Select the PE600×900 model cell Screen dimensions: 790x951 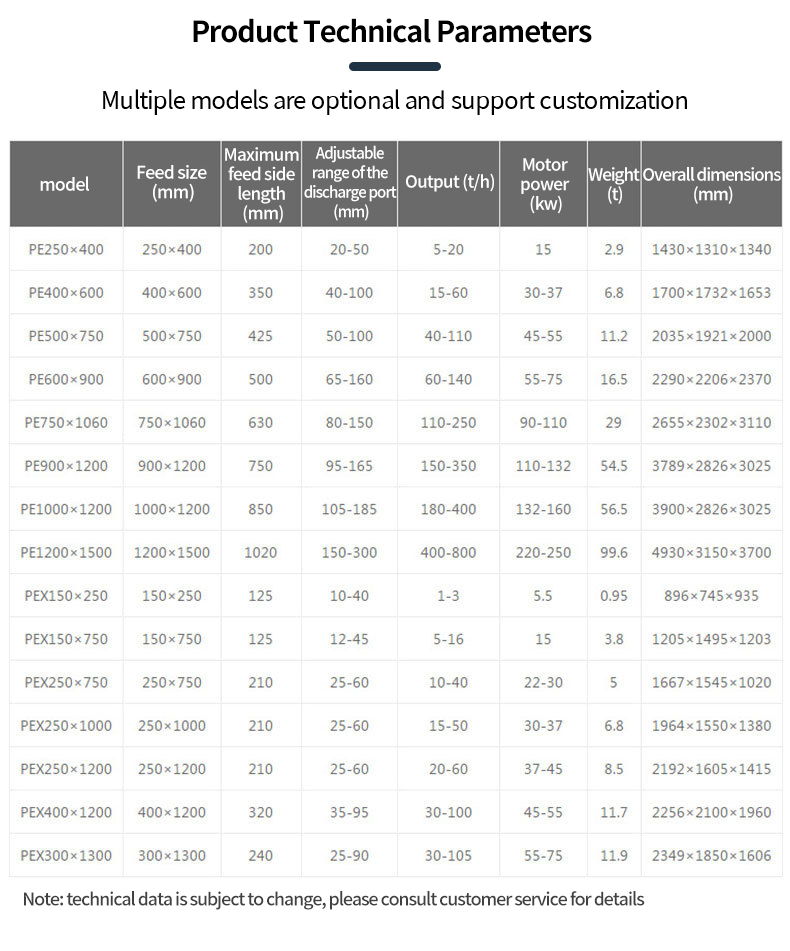tap(66, 379)
